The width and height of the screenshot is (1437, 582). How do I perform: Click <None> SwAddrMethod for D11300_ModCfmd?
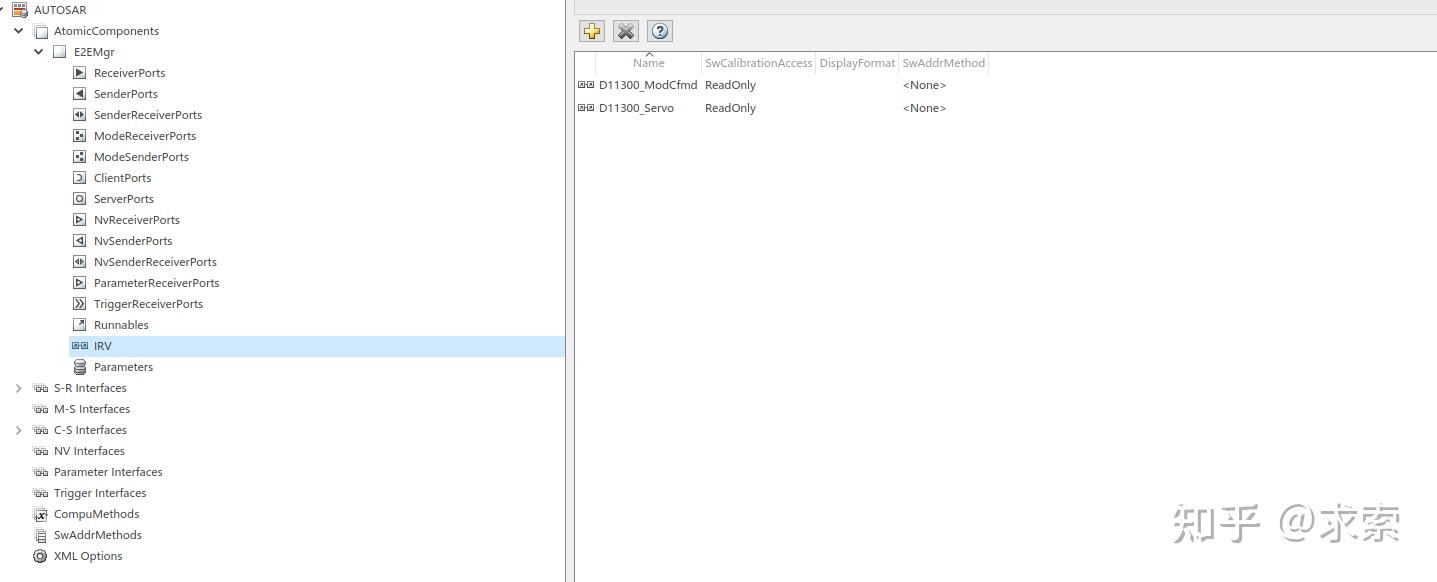(x=924, y=85)
